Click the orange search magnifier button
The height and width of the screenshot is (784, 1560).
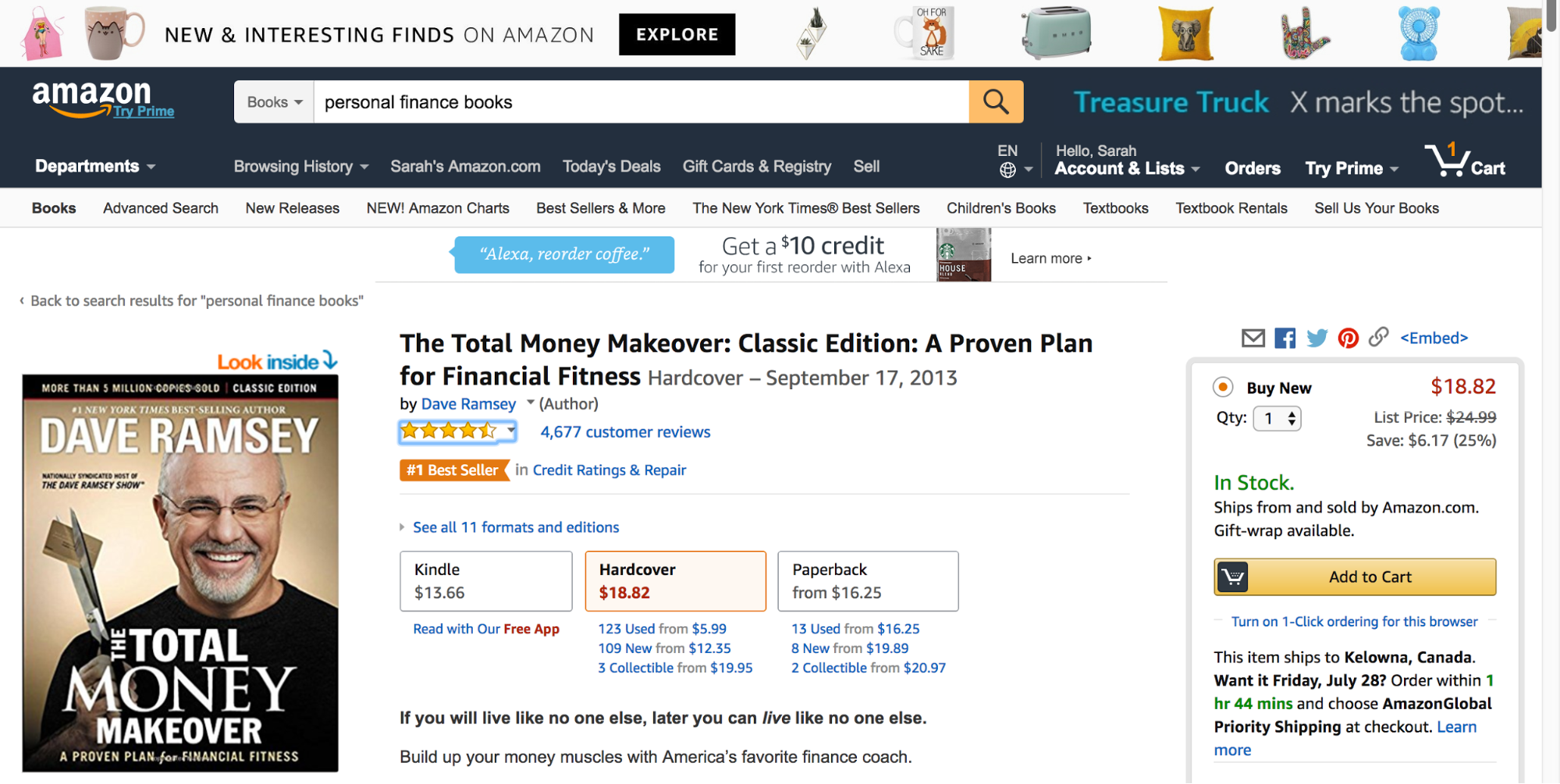point(996,102)
